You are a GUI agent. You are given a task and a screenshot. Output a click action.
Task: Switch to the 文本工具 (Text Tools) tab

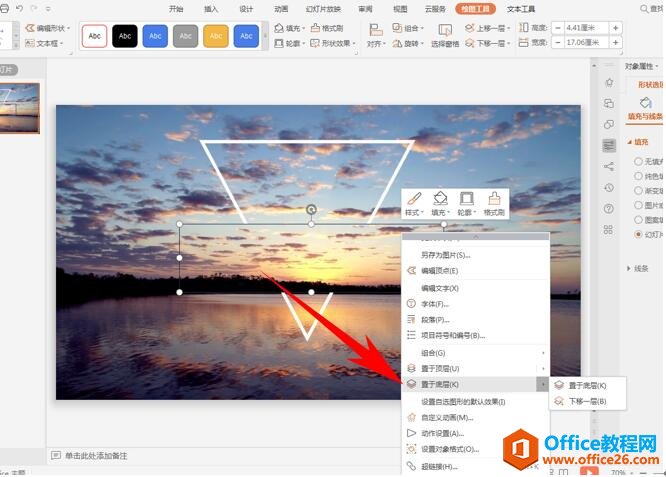pyautogui.click(x=521, y=9)
